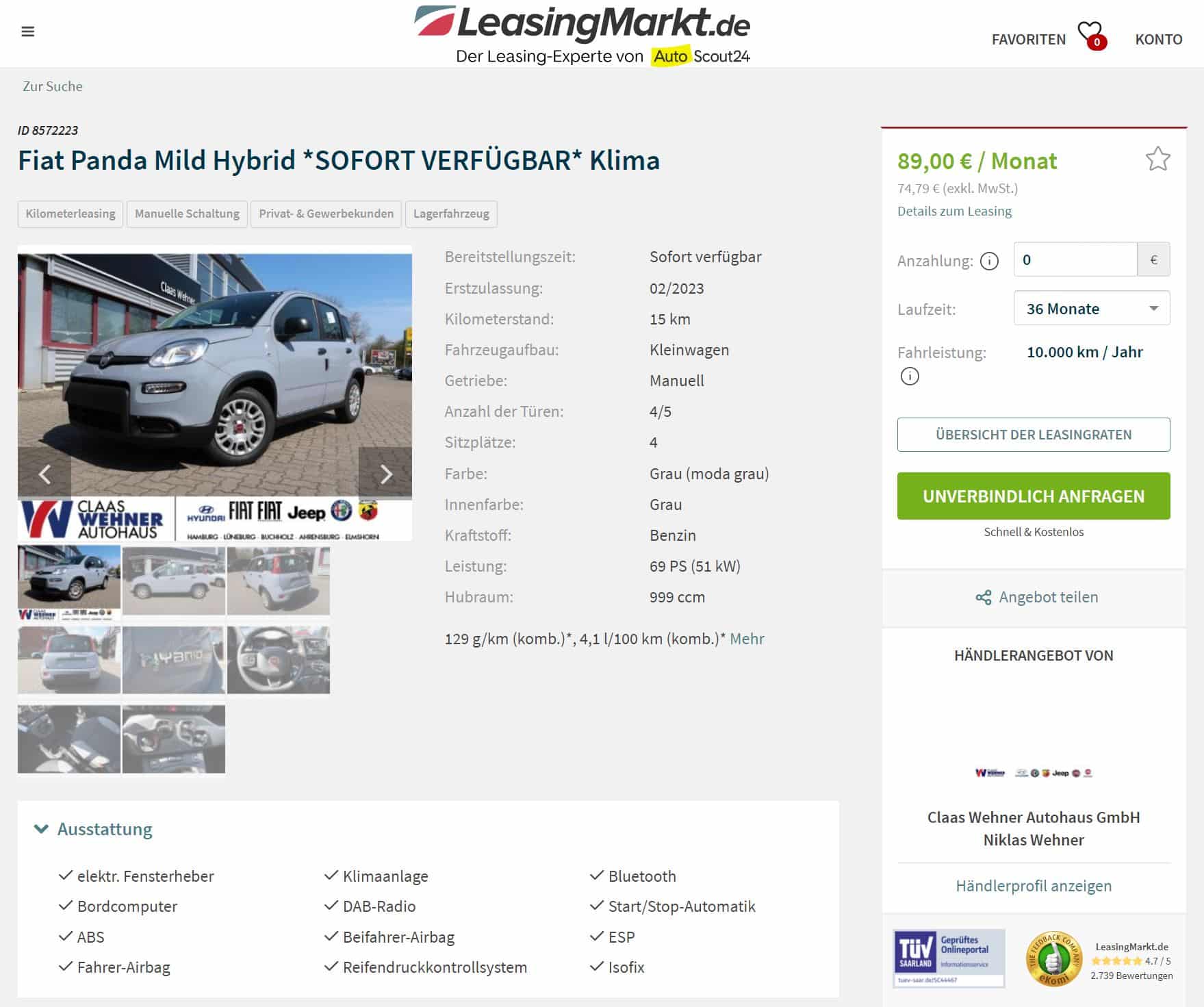Select the steering wheel interior thumbnail
Screen dimensions: 1204x1007
(x=279, y=660)
